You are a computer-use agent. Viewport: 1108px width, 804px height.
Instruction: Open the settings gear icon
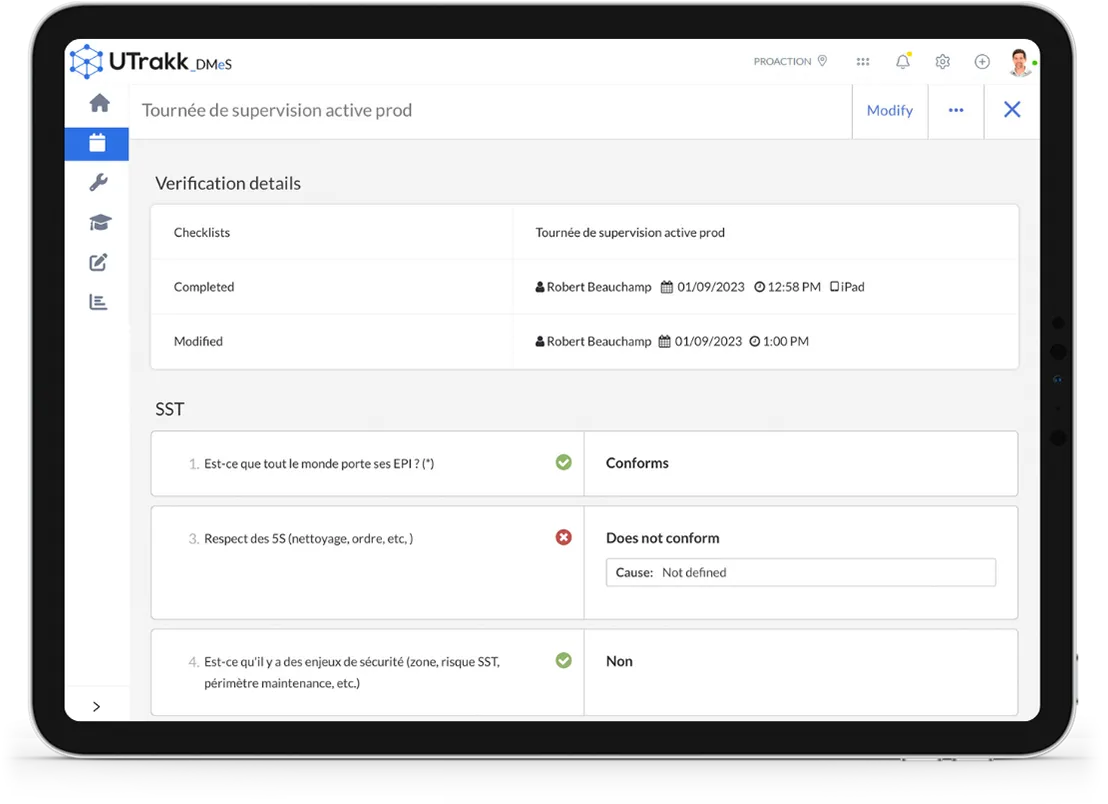[943, 61]
